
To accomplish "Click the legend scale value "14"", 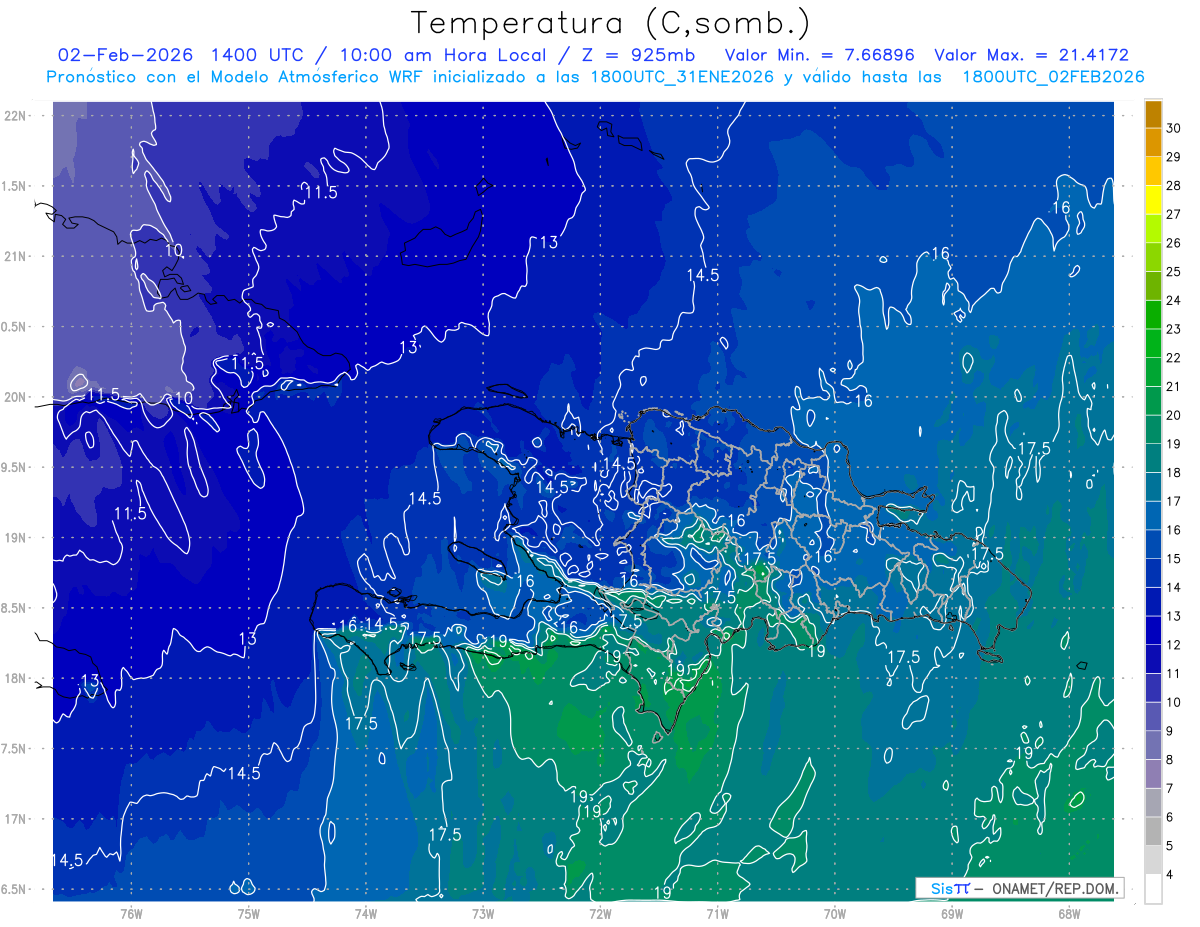I will click(1174, 587).
